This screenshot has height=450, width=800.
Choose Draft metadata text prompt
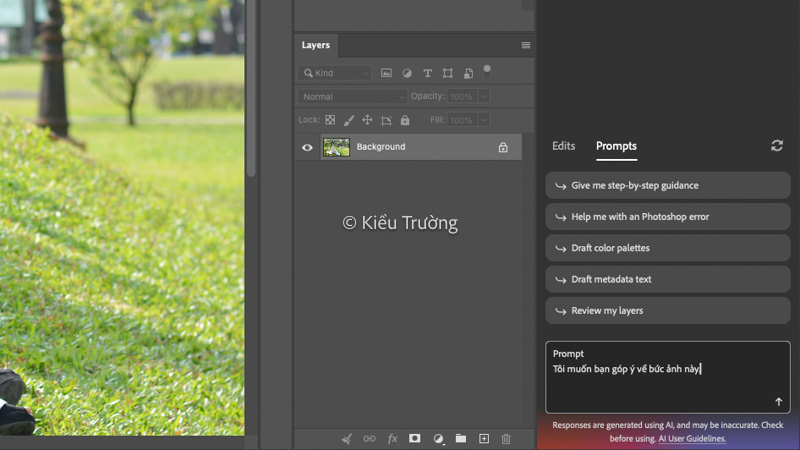click(668, 280)
